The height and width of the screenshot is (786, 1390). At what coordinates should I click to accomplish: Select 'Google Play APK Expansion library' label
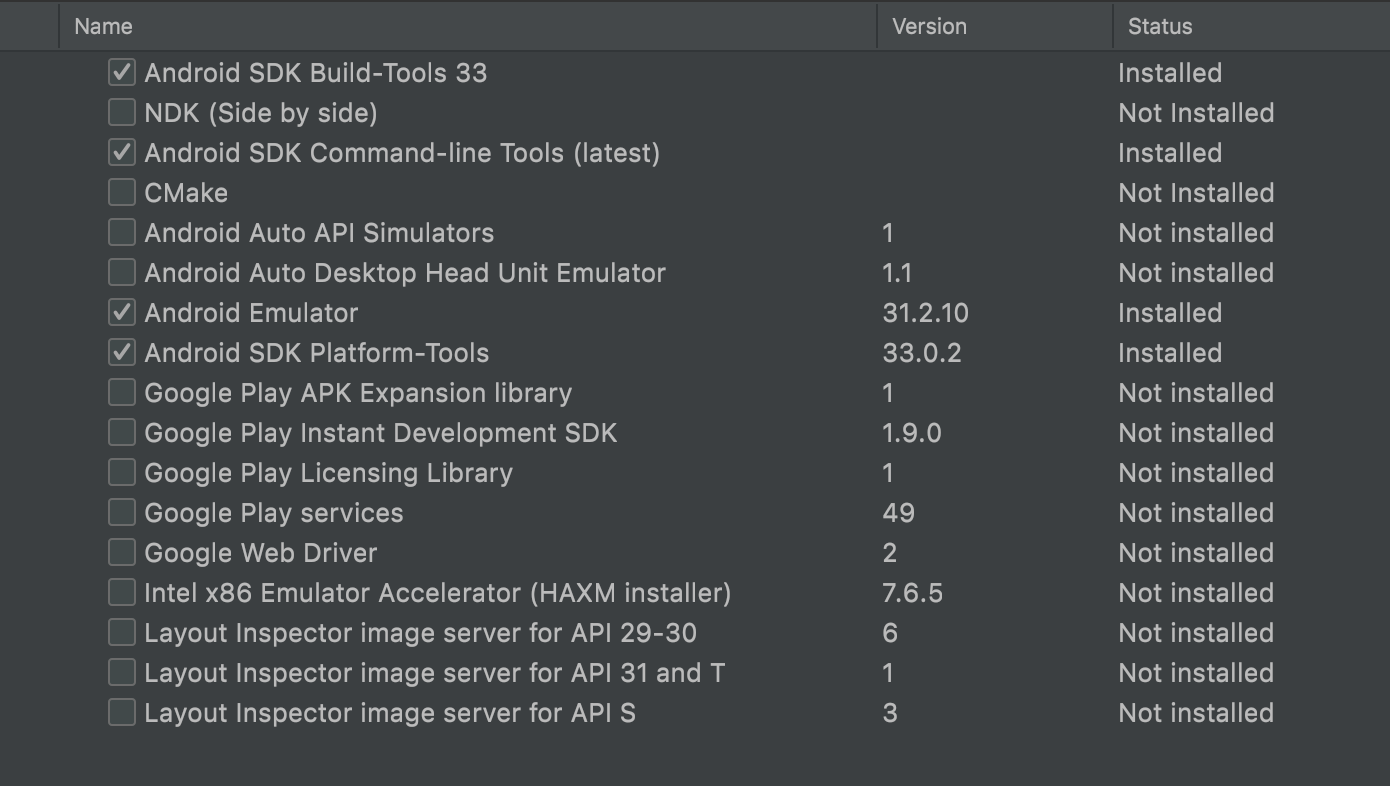click(x=358, y=393)
